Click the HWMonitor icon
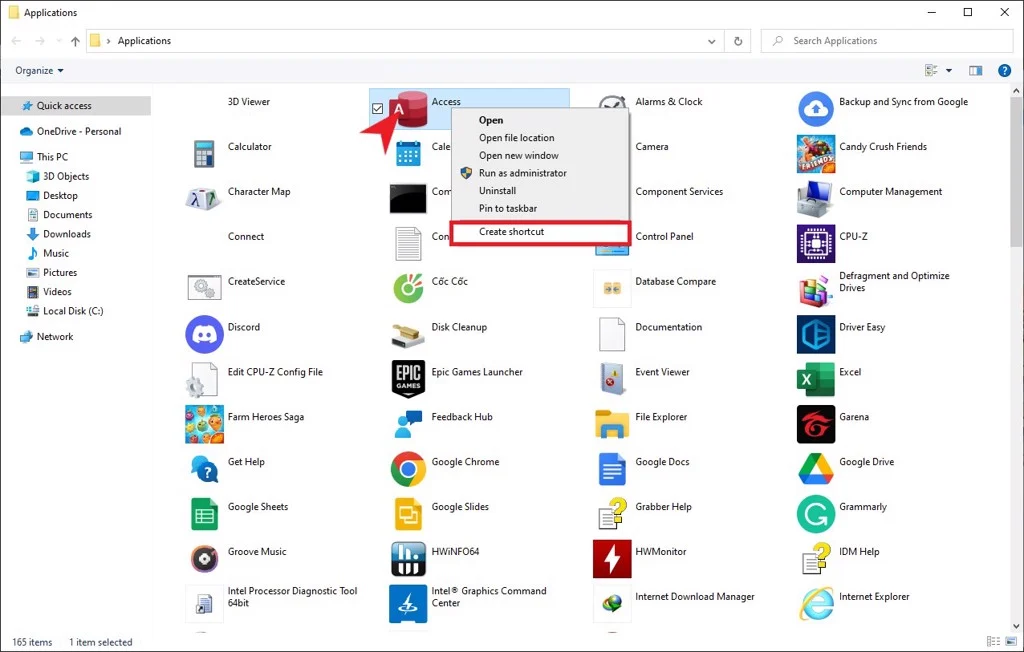This screenshot has width=1024, height=652. 612,558
